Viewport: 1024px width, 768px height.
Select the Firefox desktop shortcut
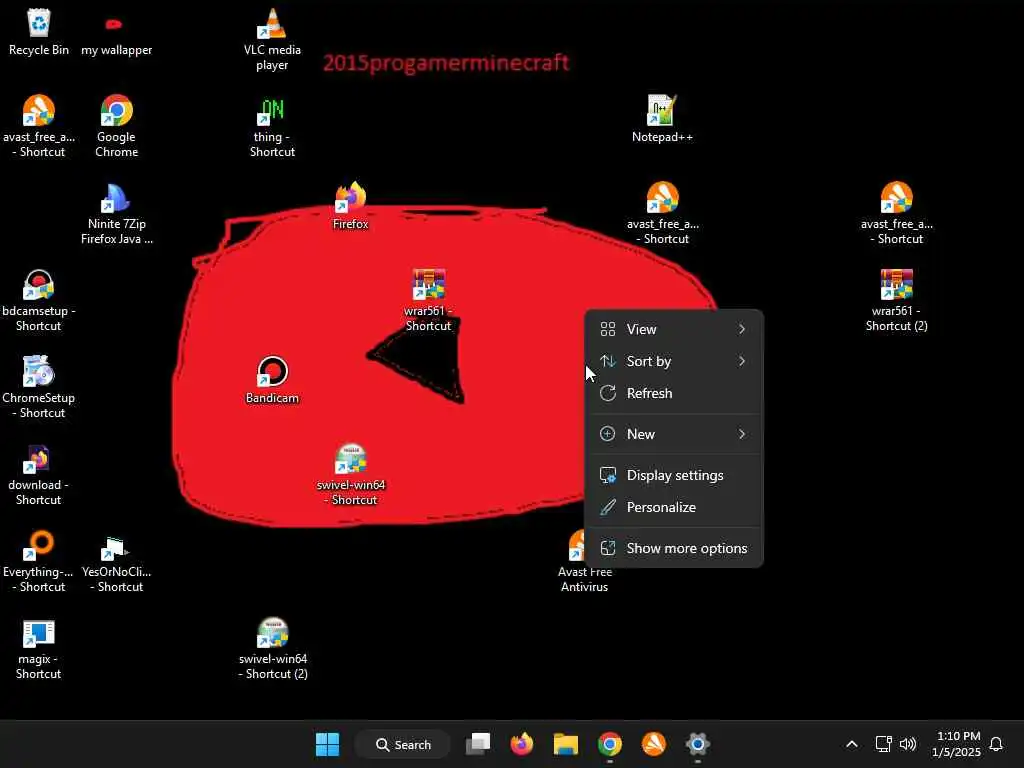[x=351, y=206]
